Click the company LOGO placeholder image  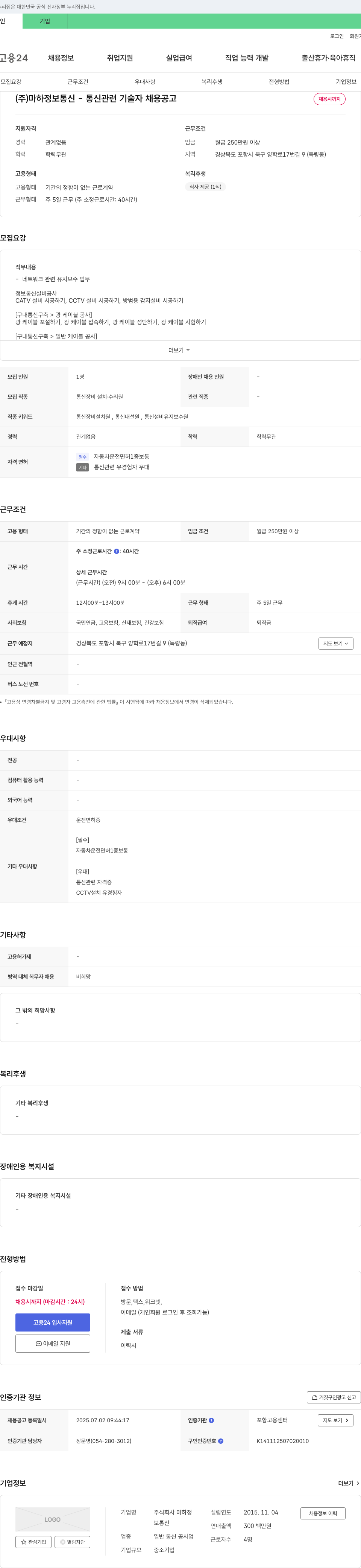[x=53, y=1519]
